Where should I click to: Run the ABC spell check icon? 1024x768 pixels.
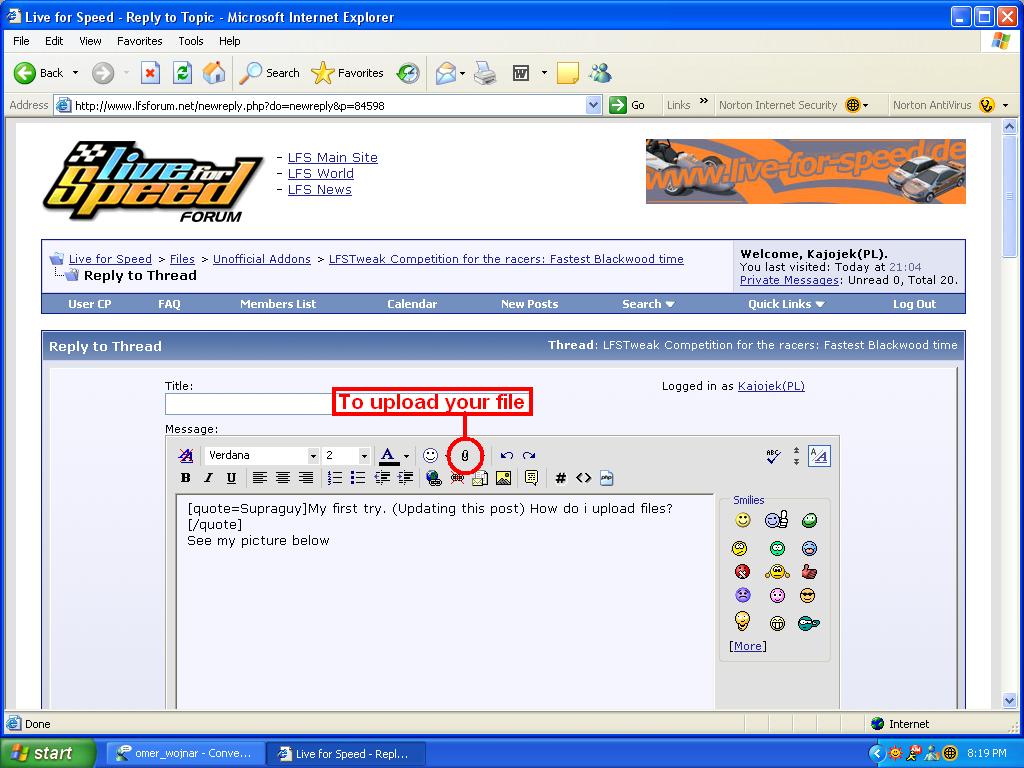[x=773, y=456]
